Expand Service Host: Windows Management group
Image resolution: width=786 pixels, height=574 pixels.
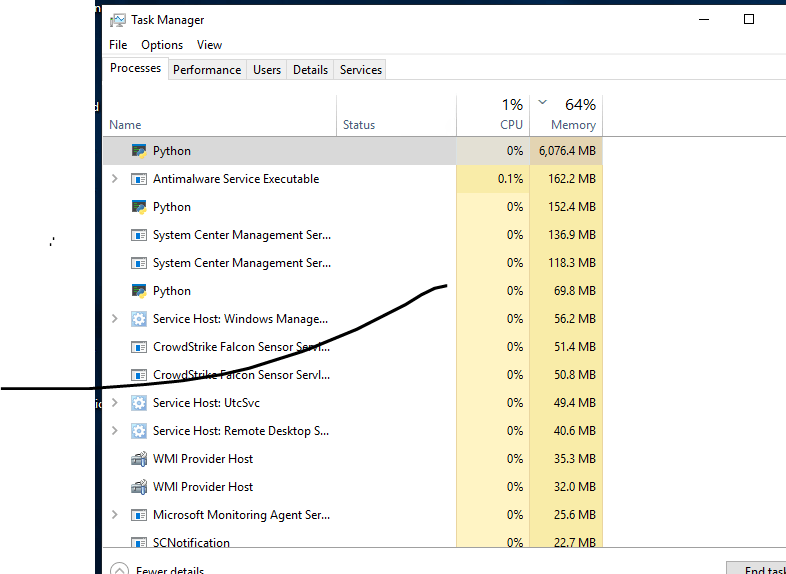click(115, 318)
